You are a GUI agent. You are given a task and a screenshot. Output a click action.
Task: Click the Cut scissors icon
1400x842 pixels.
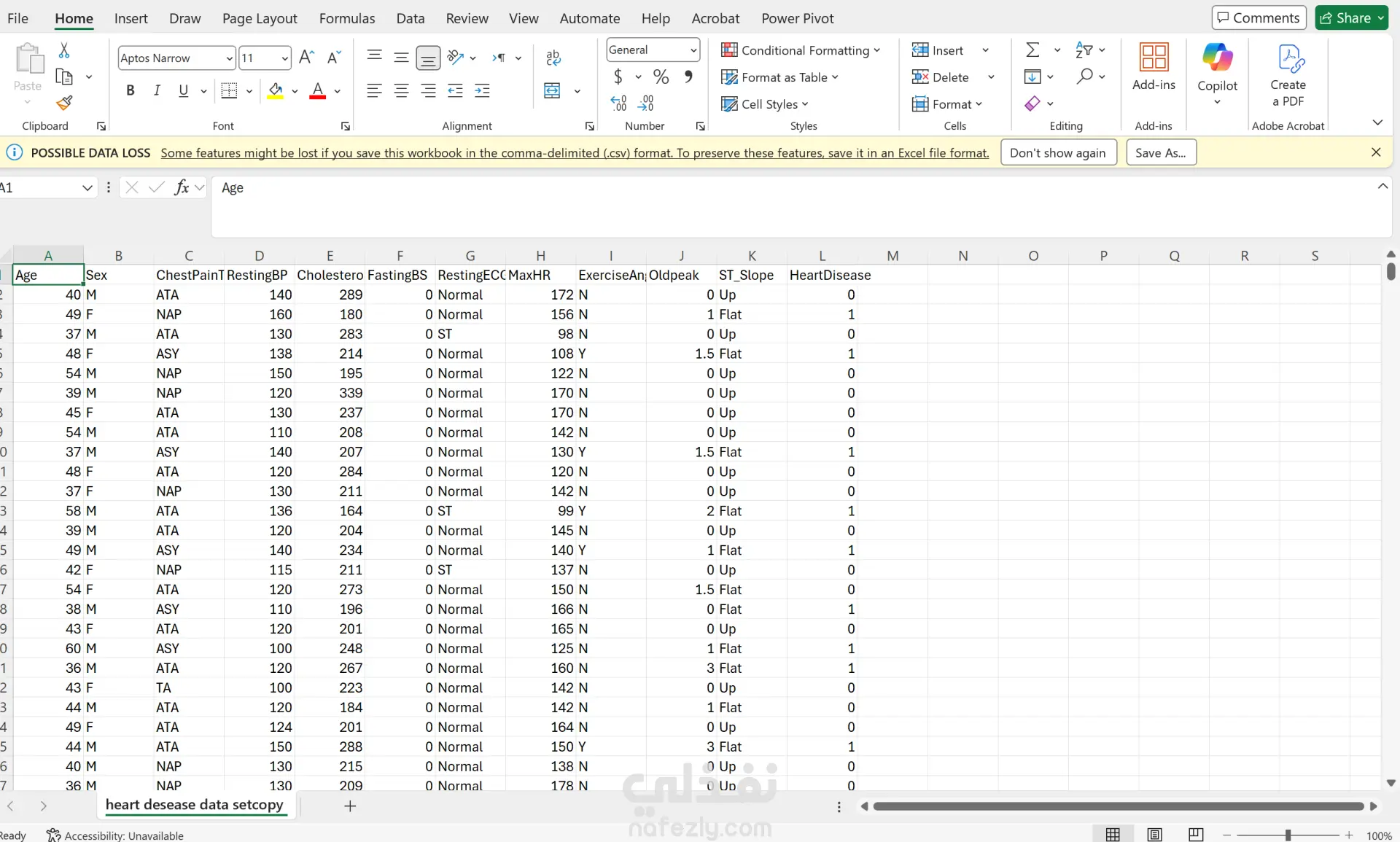point(64,50)
